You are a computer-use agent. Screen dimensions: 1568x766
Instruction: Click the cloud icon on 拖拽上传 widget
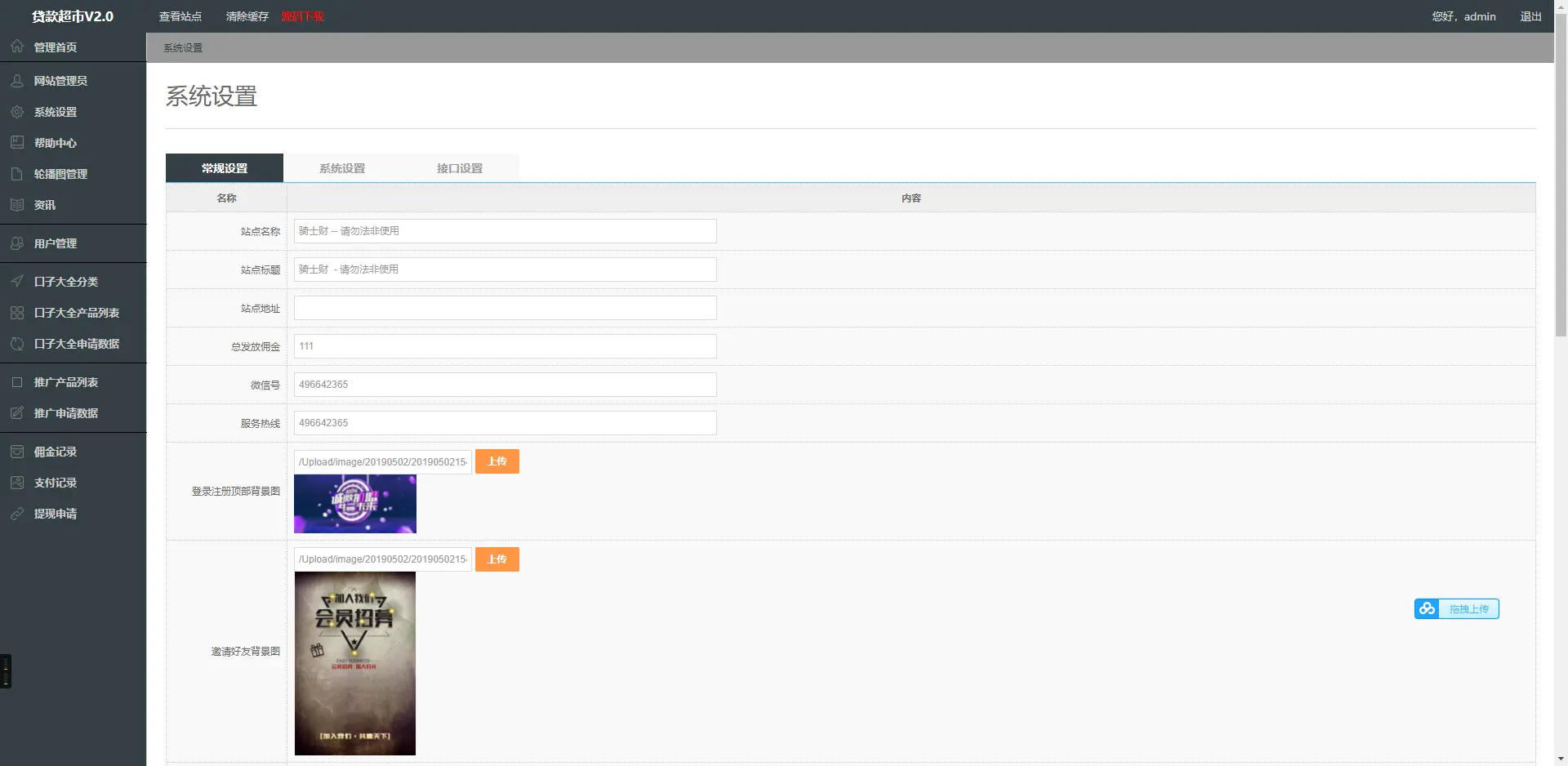coord(1427,608)
